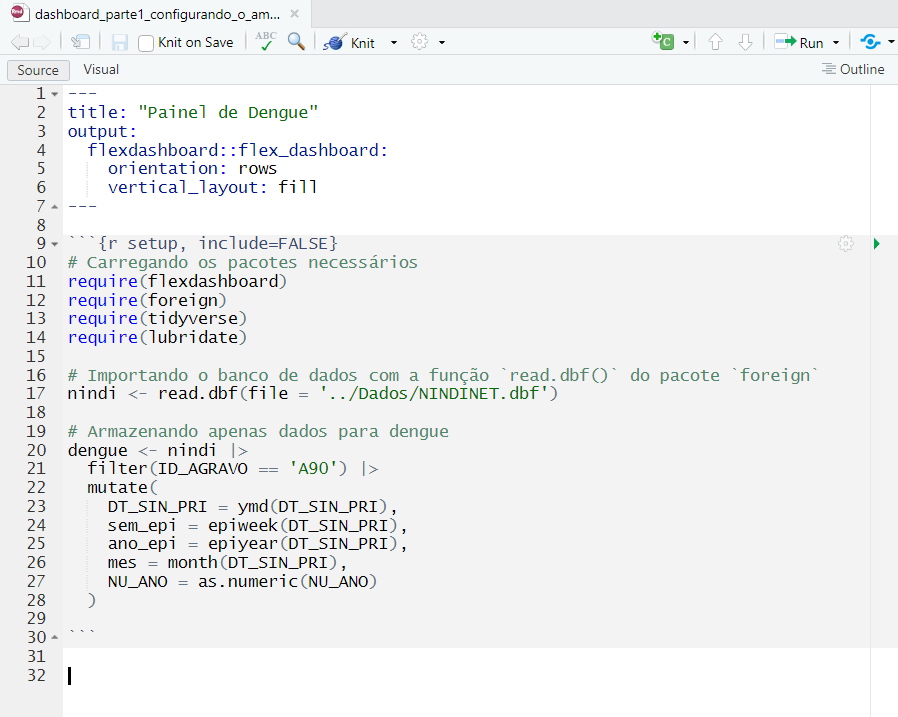The height and width of the screenshot is (717, 898).
Task: Click on require(flexdashboard) line
Action: pyautogui.click(x=177, y=282)
